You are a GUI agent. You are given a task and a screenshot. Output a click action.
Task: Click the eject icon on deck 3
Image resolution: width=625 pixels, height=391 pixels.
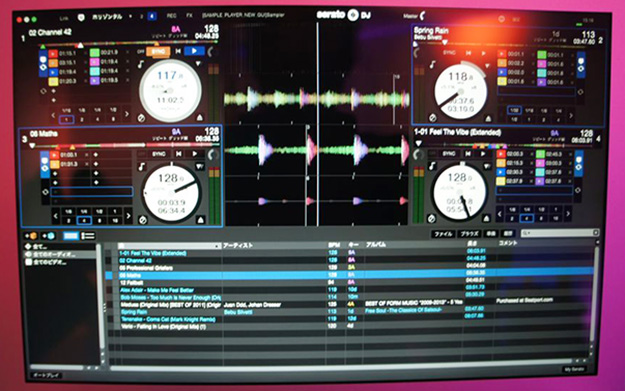[200, 220]
